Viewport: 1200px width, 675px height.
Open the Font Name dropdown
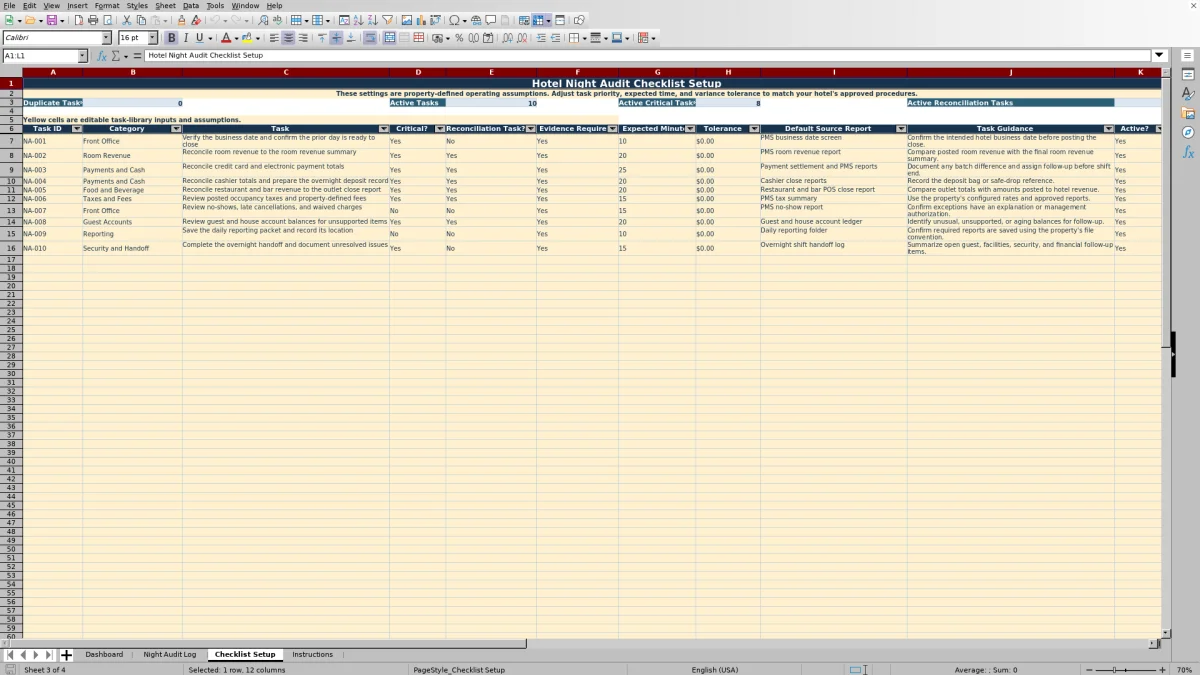click(106, 38)
